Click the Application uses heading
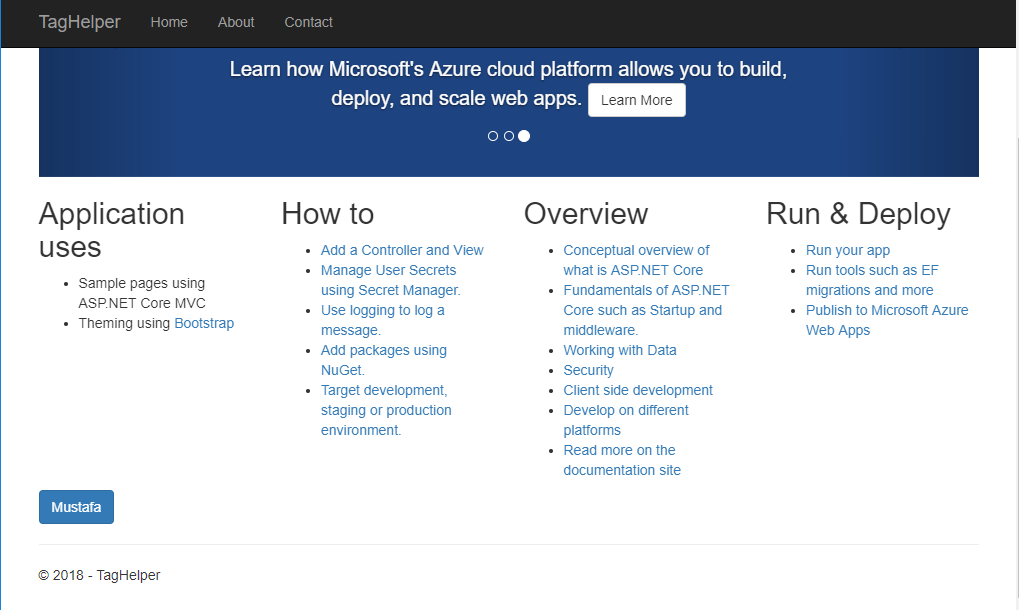The height and width of the screenshot is (610, 1019). (112, 231)
